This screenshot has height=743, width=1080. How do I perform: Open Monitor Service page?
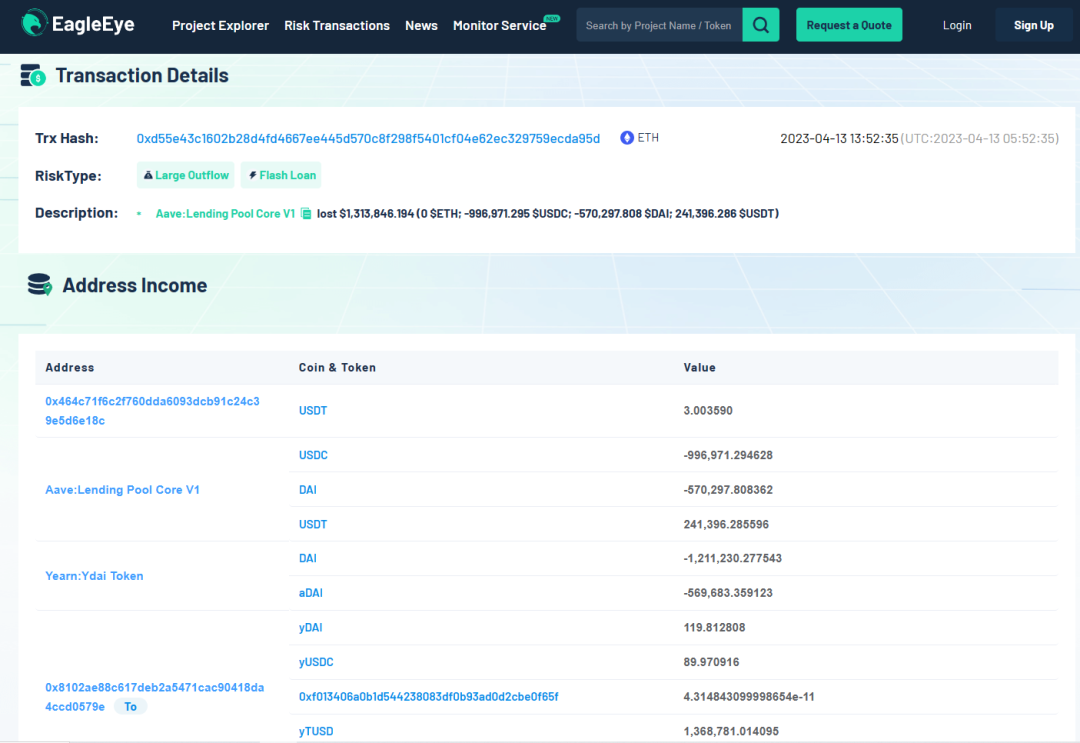(x=499, y=26)
